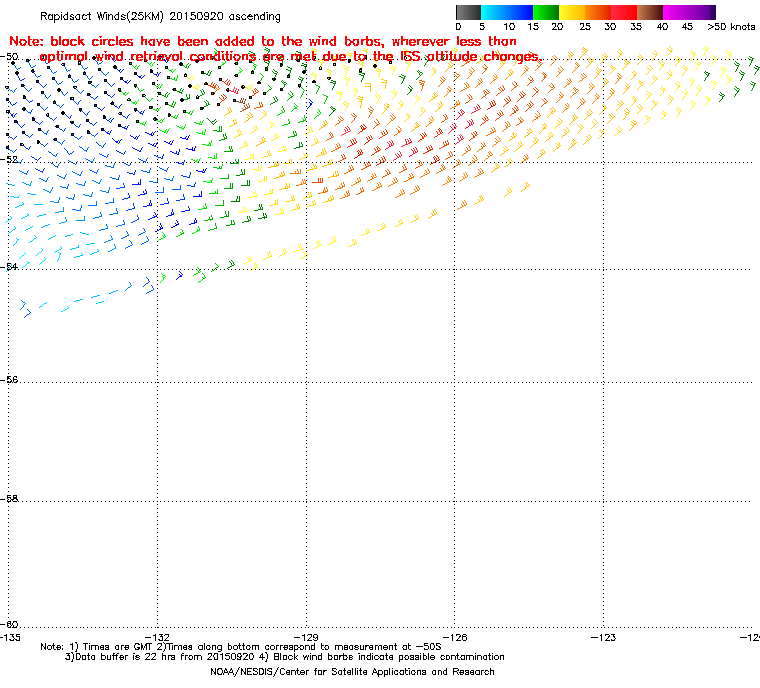This screenshot has height=688, width=760.
Task: Click the legend tick label '40'
Action: pyautogui.click(x=663, y=27)
